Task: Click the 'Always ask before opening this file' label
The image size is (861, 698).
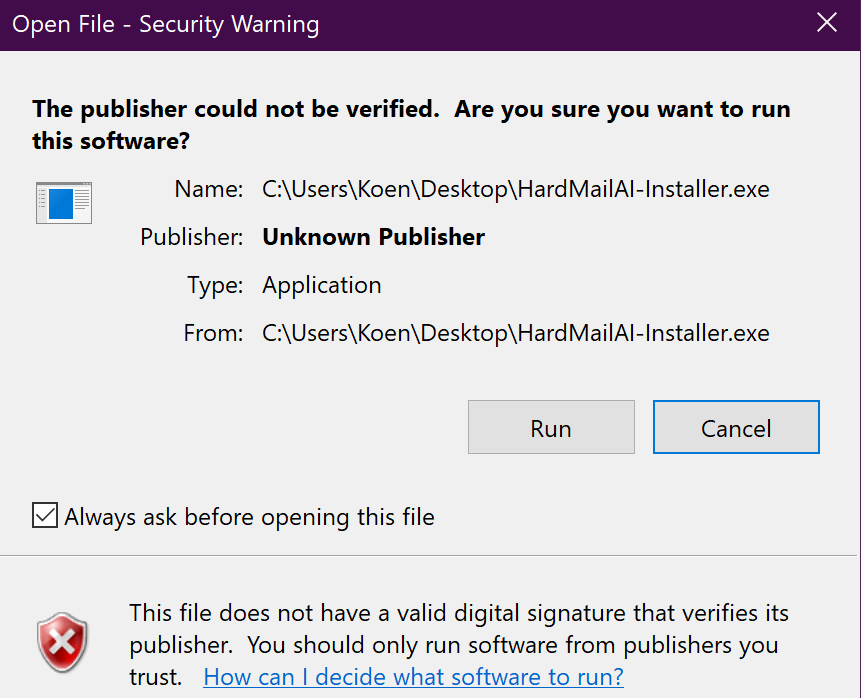Action: 249,517
